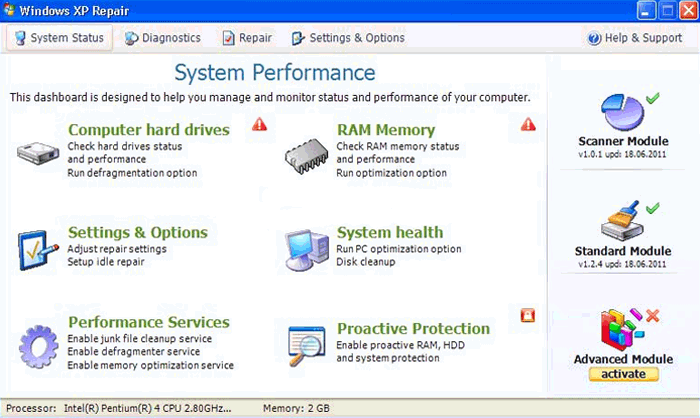Click the warning triangle beside Computer hard drives
The height and width of the screenshot is (418, 700).
pos(260,125)
